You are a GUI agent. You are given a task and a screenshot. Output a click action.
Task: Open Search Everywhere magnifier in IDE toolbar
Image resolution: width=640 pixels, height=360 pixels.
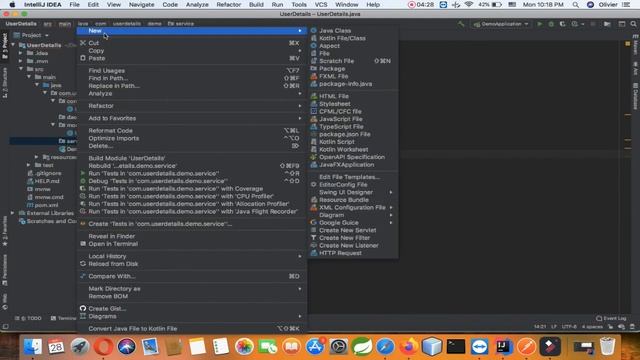(x=633, y=24)
